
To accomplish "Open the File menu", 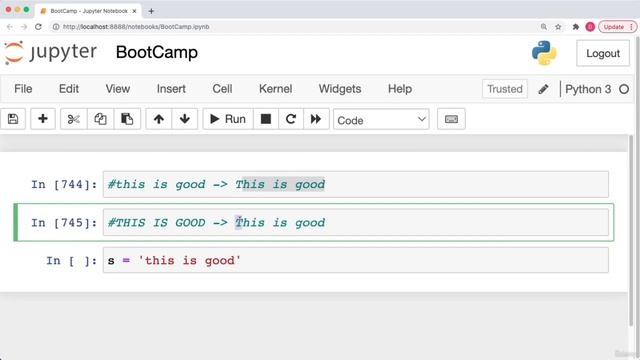I will tap(23, 89).
